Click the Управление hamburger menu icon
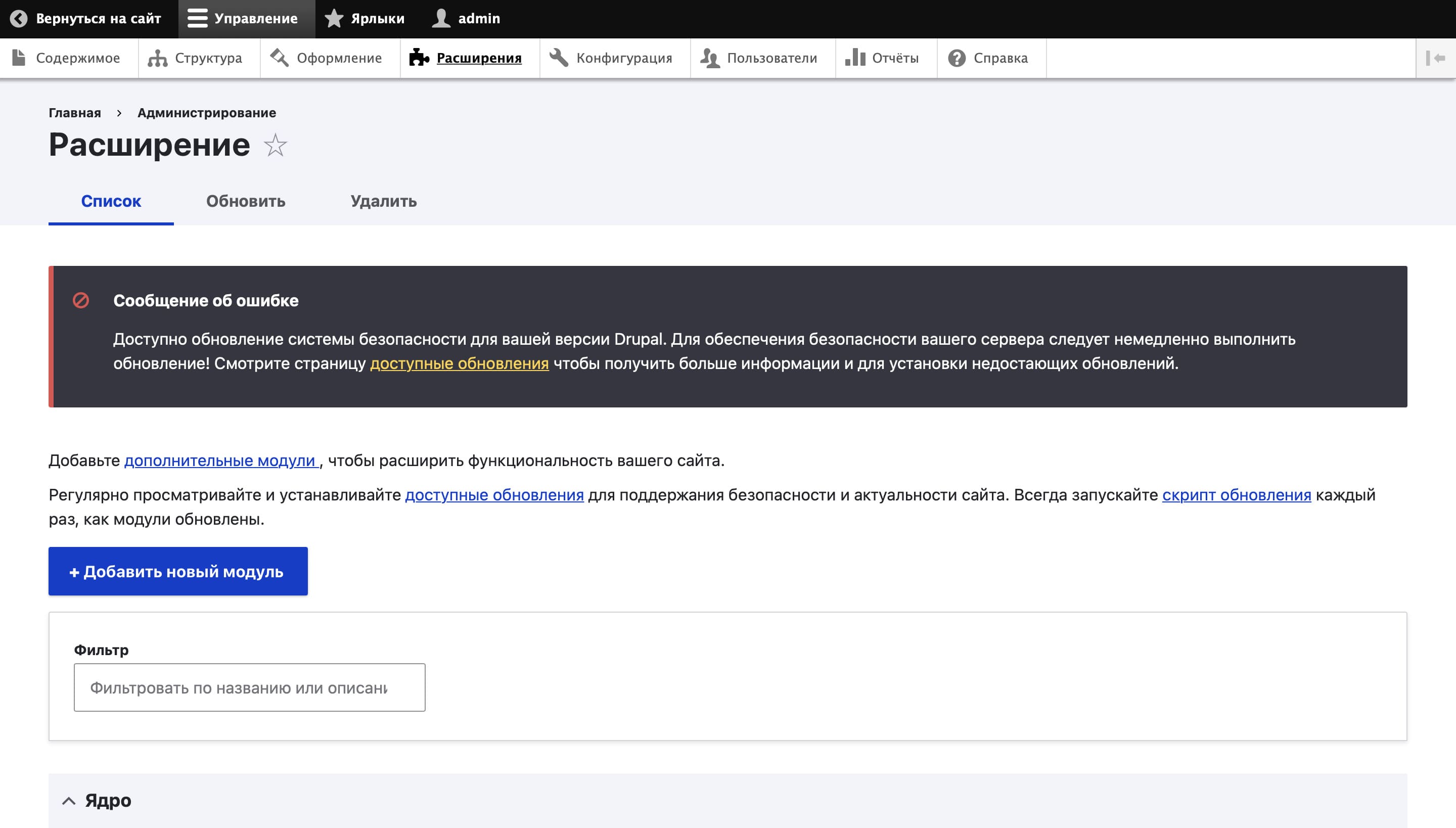1456x828 pixels. click(x=197, y=19)
